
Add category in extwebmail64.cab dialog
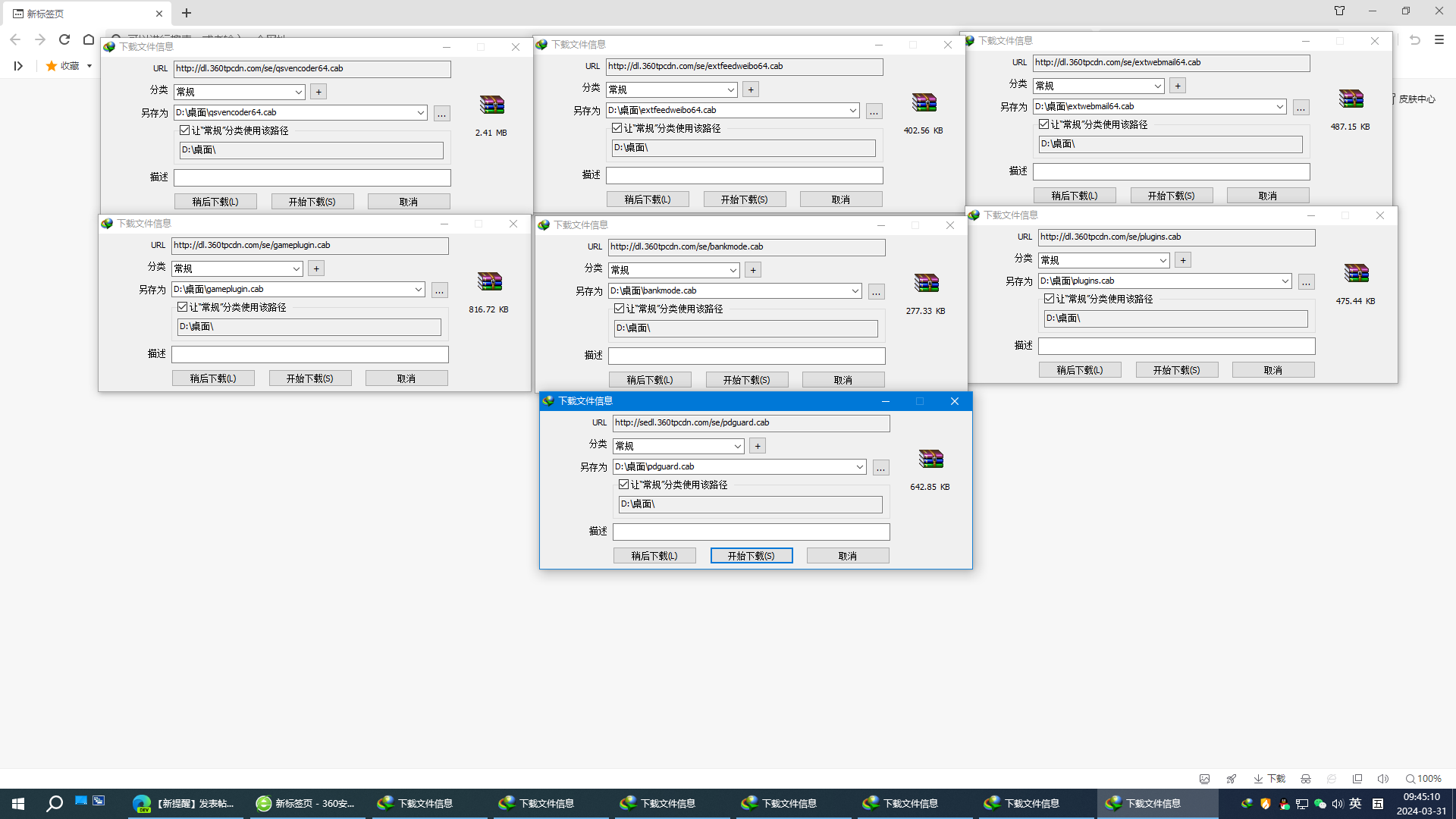coord(1178,86)
